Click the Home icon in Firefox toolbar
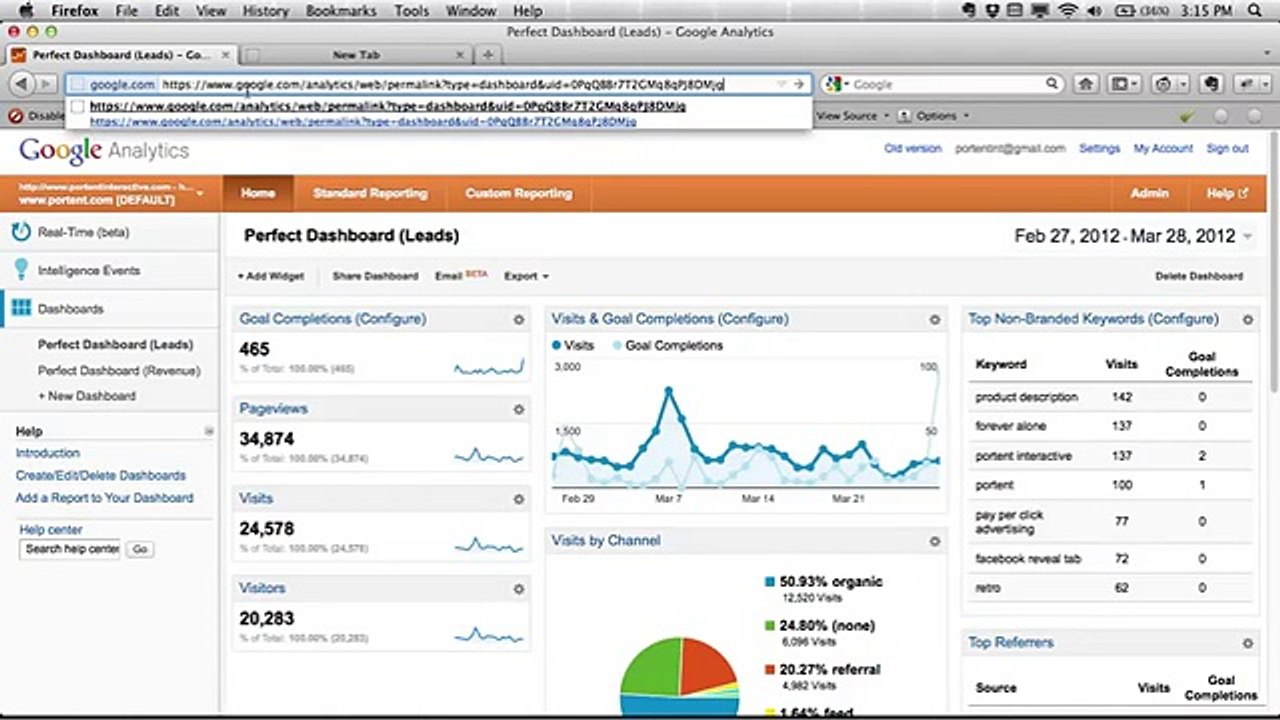The image size is (1280, 720). tap(1085, 85)
